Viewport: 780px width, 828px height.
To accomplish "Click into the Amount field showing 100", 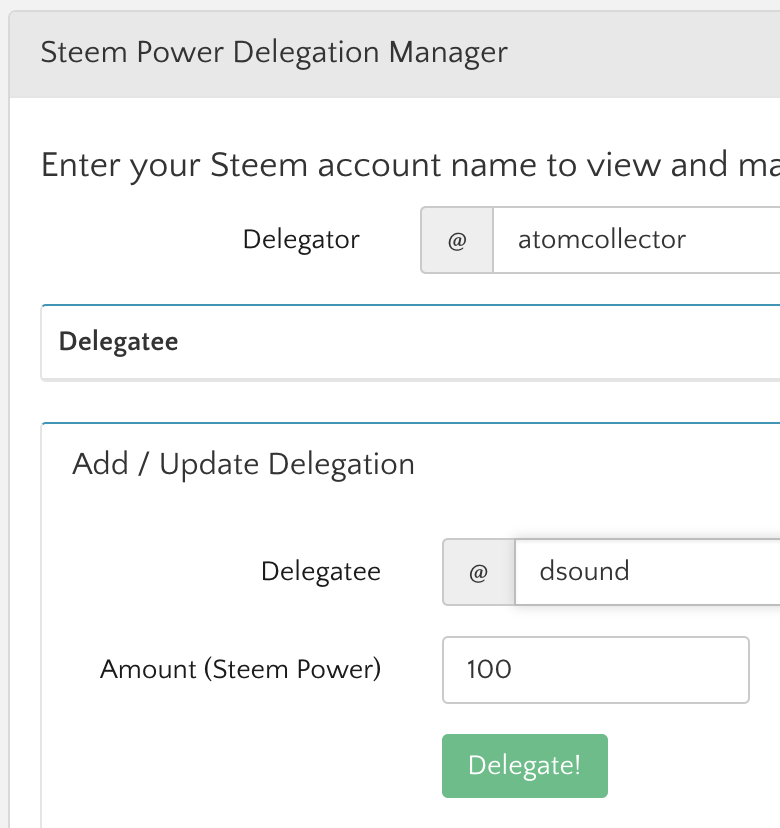I will [x=596, y=670].
